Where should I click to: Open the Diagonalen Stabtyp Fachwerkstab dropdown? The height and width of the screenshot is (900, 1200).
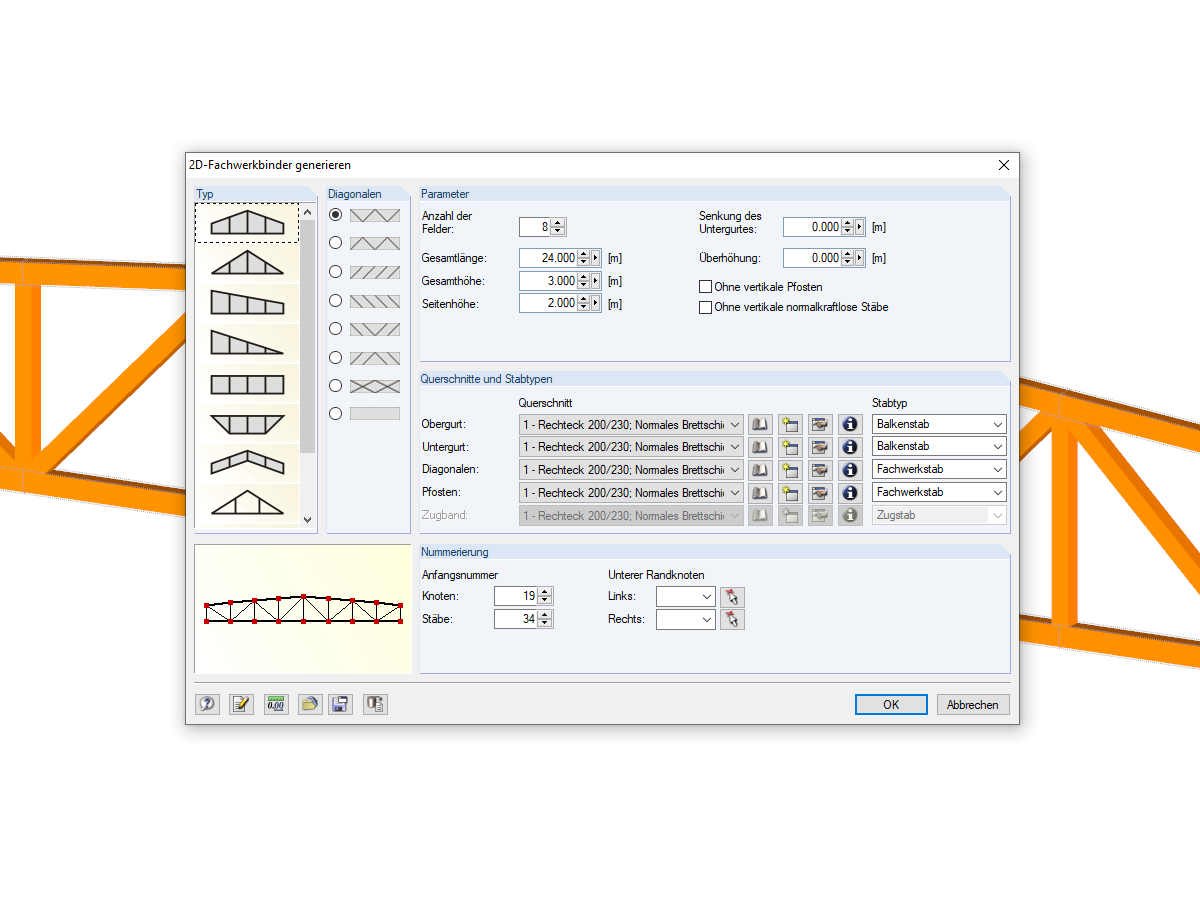click(939, 470)
